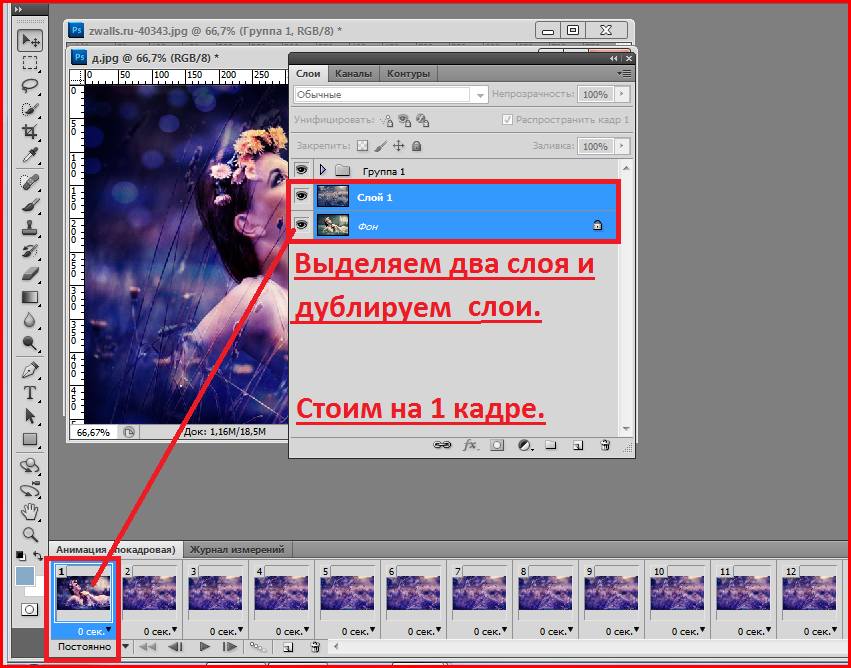Viewport: 851px width, 668px height.
Task: Switch to the Контуры tab
Action: click(x=408, y=73)
